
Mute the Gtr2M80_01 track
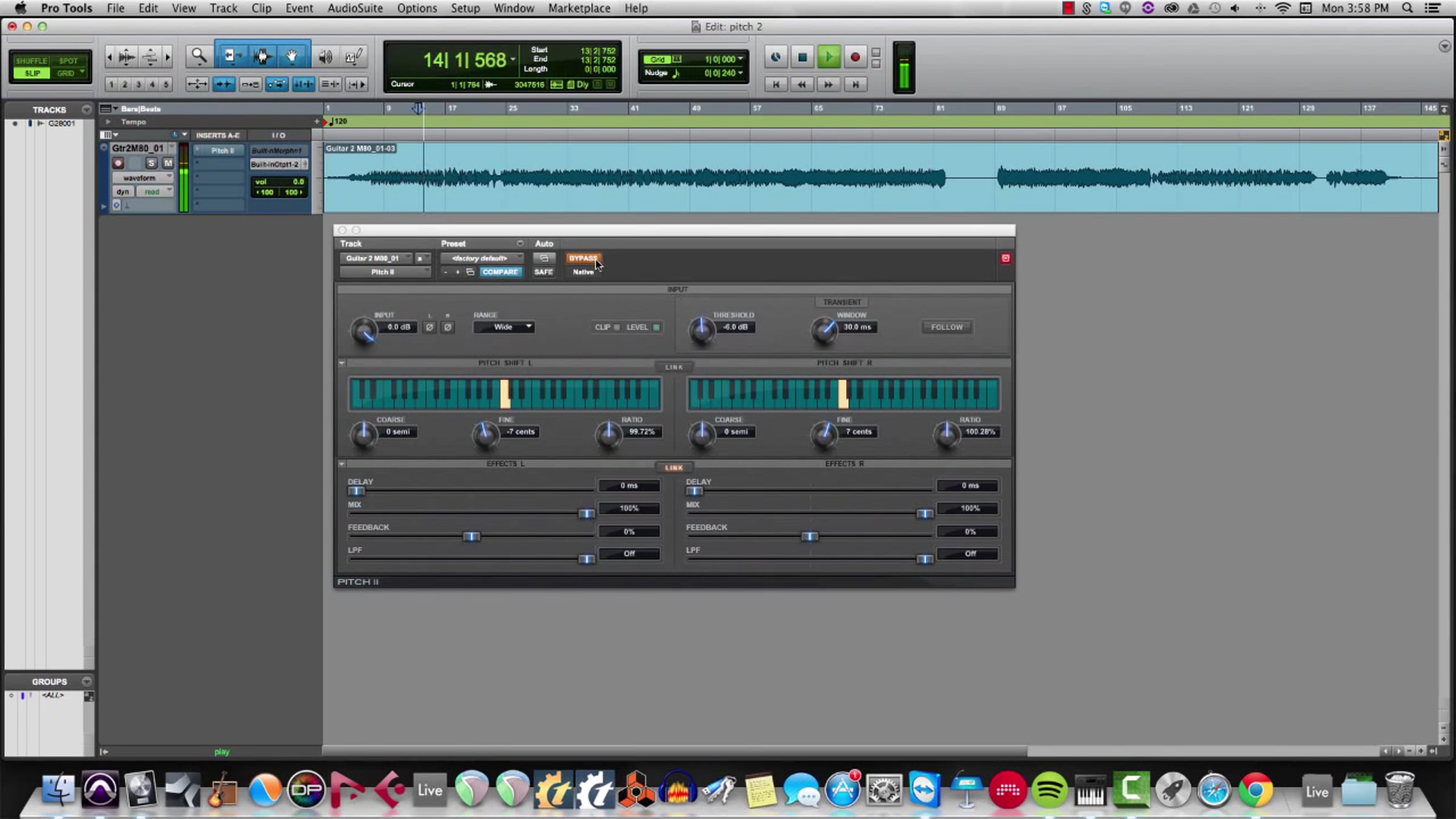[167, 163]
